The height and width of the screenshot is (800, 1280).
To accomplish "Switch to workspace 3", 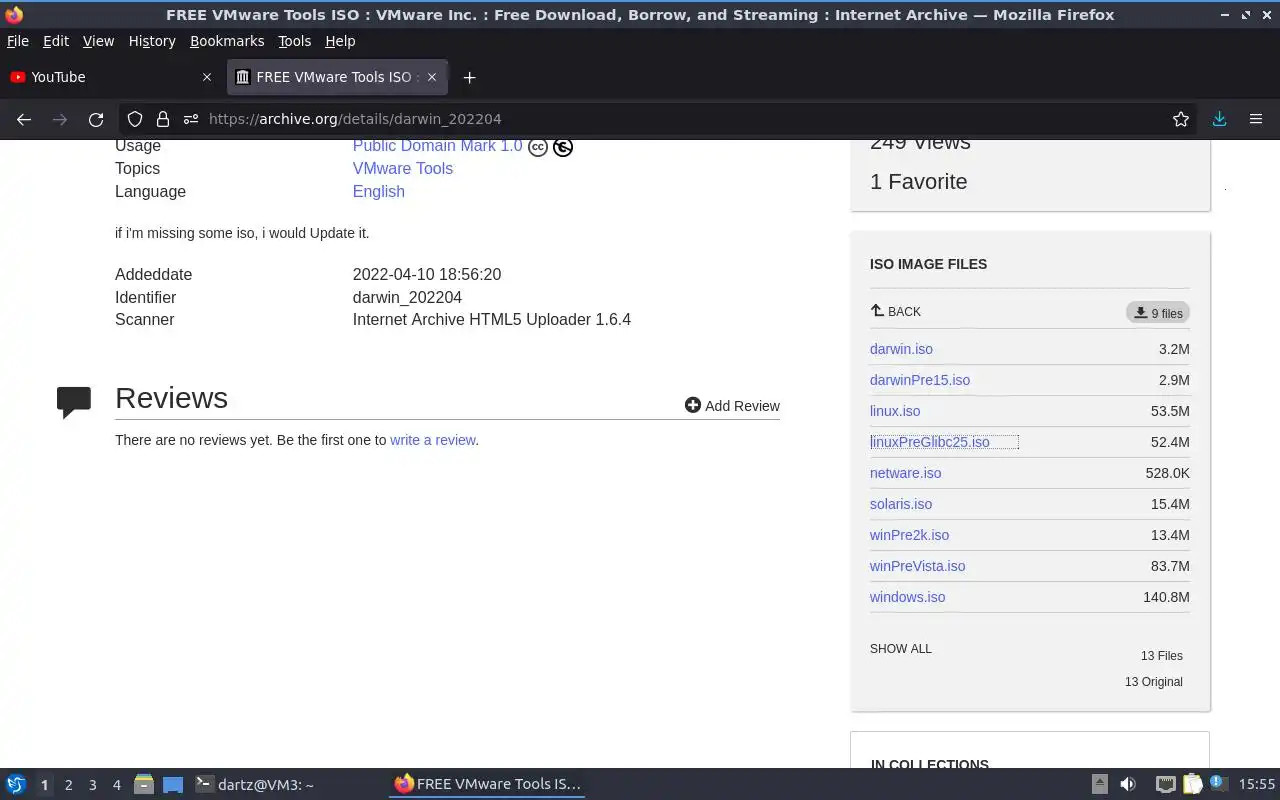I will click(x=93, y=785).
